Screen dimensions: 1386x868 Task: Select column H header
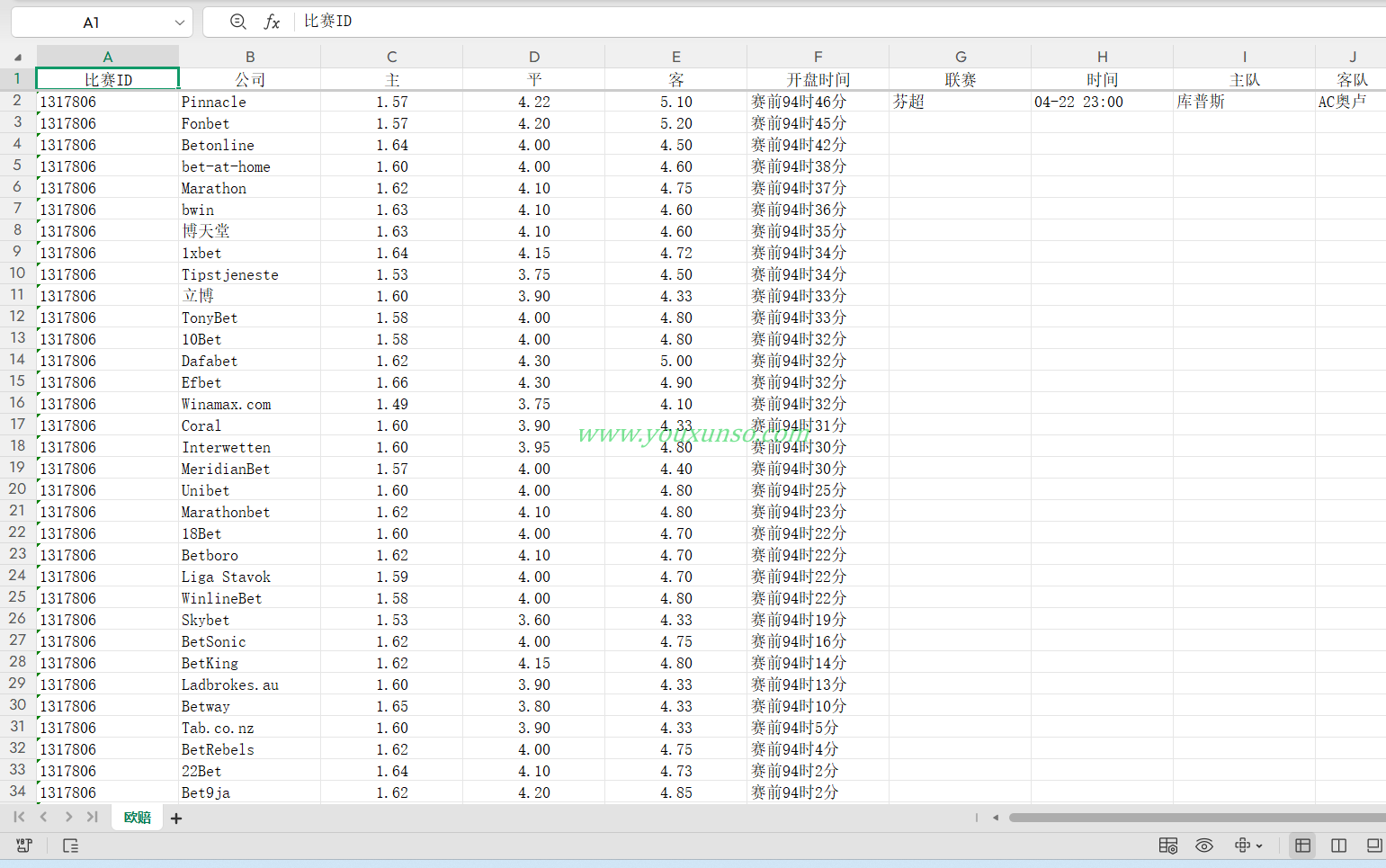pos(1103,57)
